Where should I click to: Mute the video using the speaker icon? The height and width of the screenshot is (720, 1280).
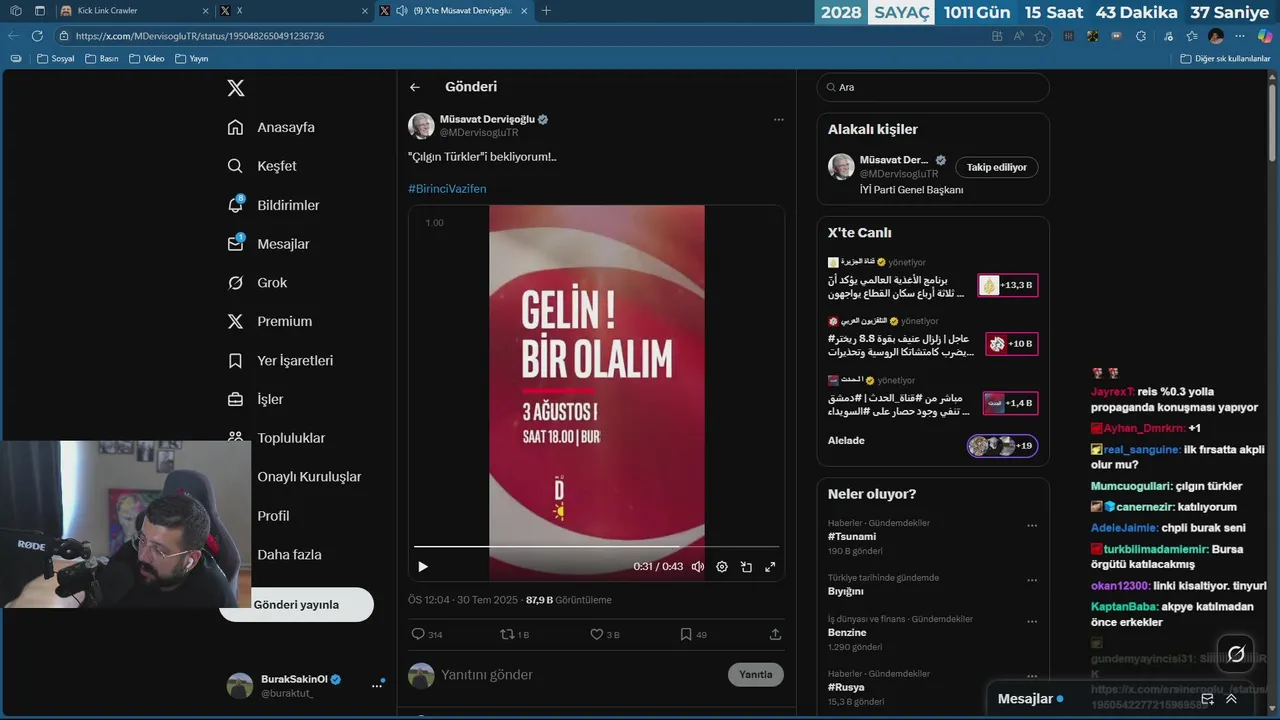coord(698,567)
